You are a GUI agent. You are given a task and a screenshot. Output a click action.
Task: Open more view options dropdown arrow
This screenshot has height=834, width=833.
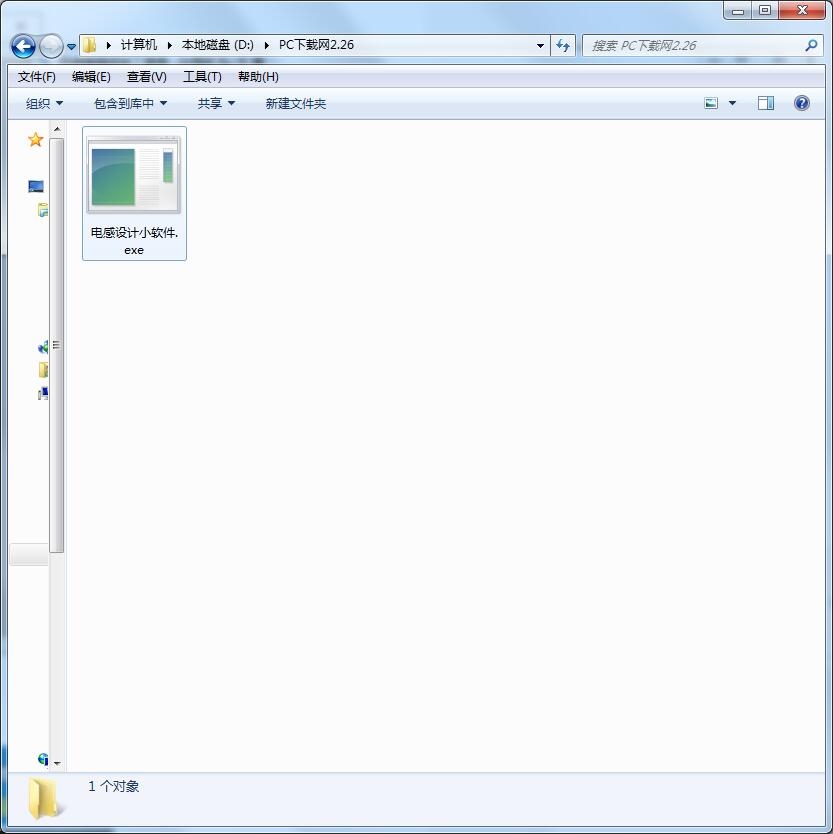click(x=732, y=103)
